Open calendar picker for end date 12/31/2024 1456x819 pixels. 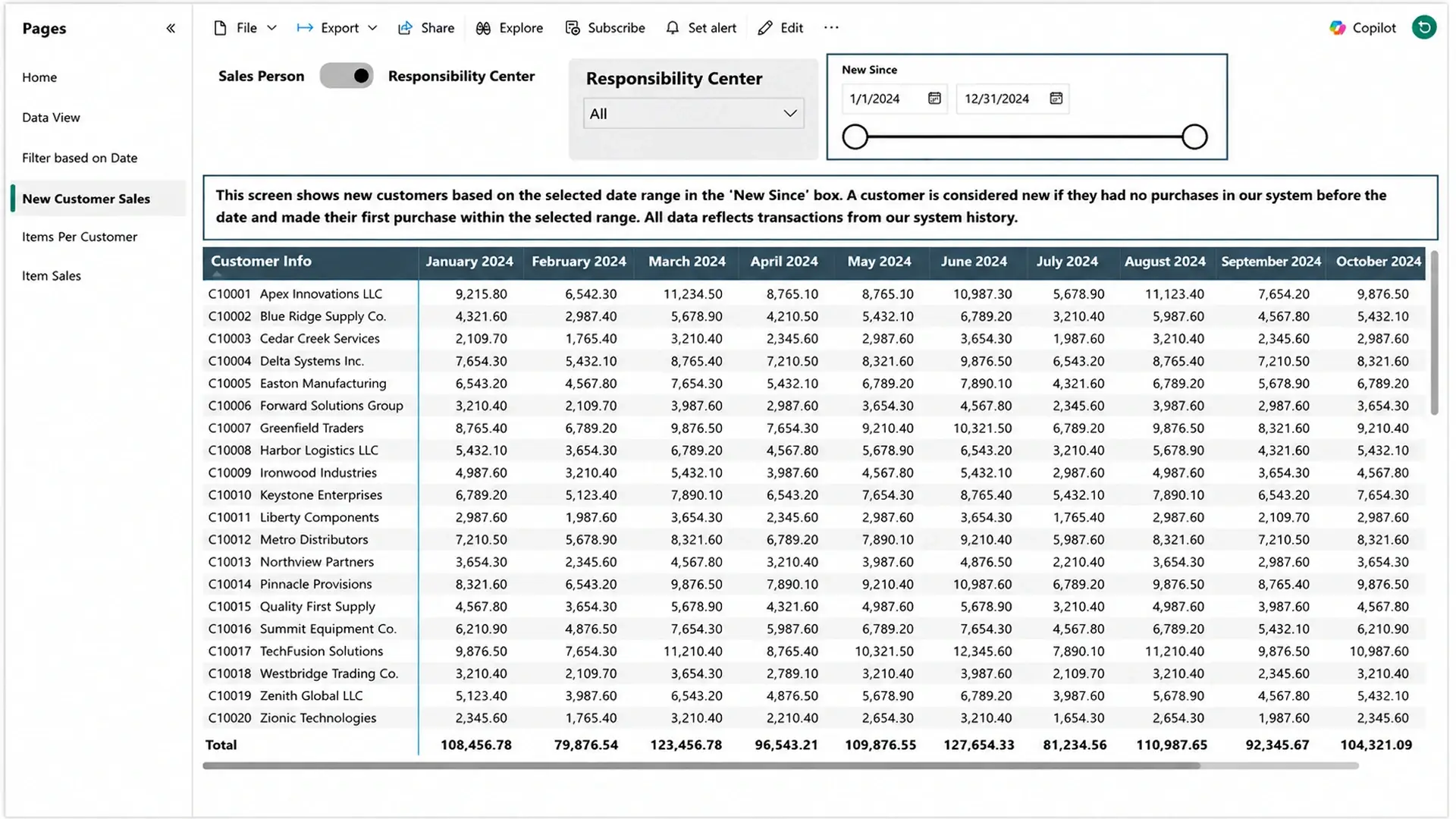(x=1056, y=99)
